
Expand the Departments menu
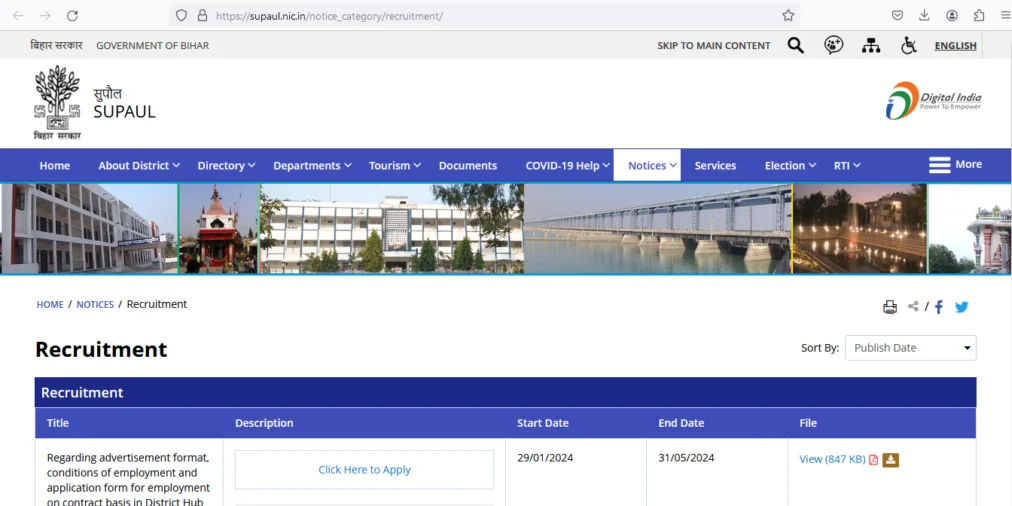click(x=312, y=166)
